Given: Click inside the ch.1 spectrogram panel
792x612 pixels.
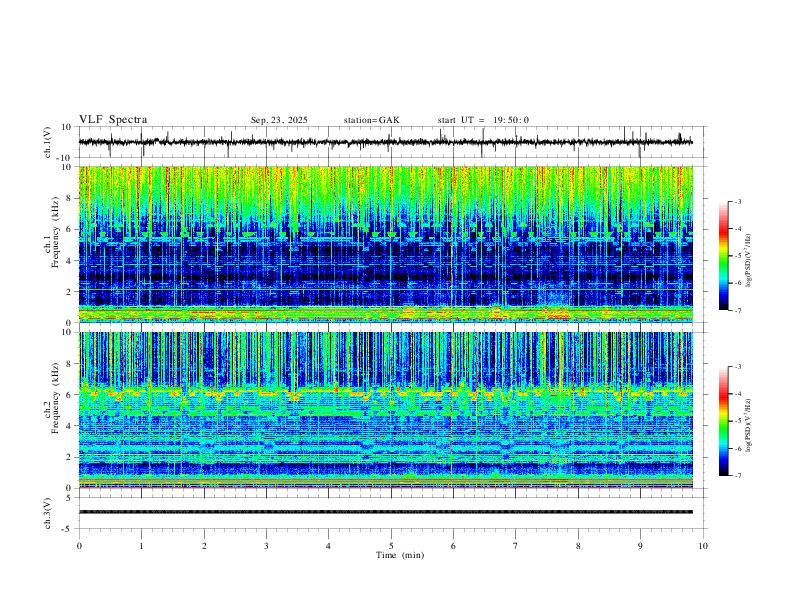Looking at the screenshot, I should (386, 244).
